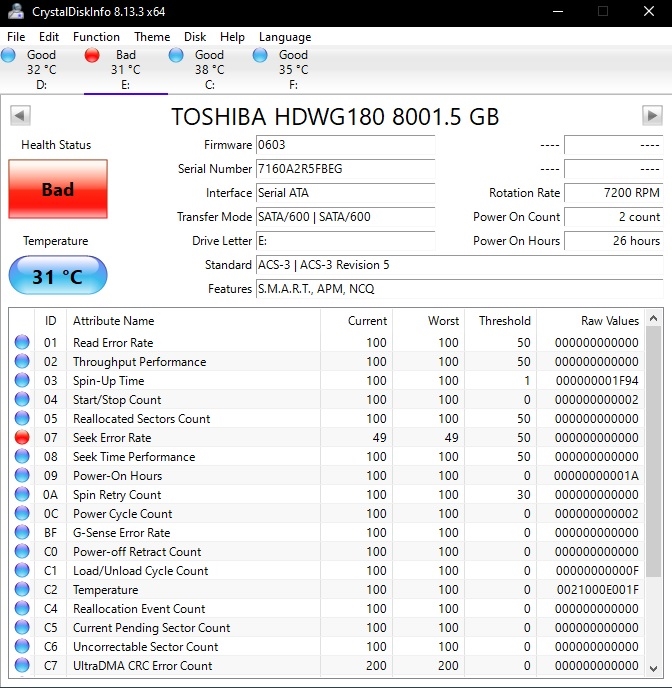Click the Serial Number field
Screen dimensions: 672x688
(345, 169)
